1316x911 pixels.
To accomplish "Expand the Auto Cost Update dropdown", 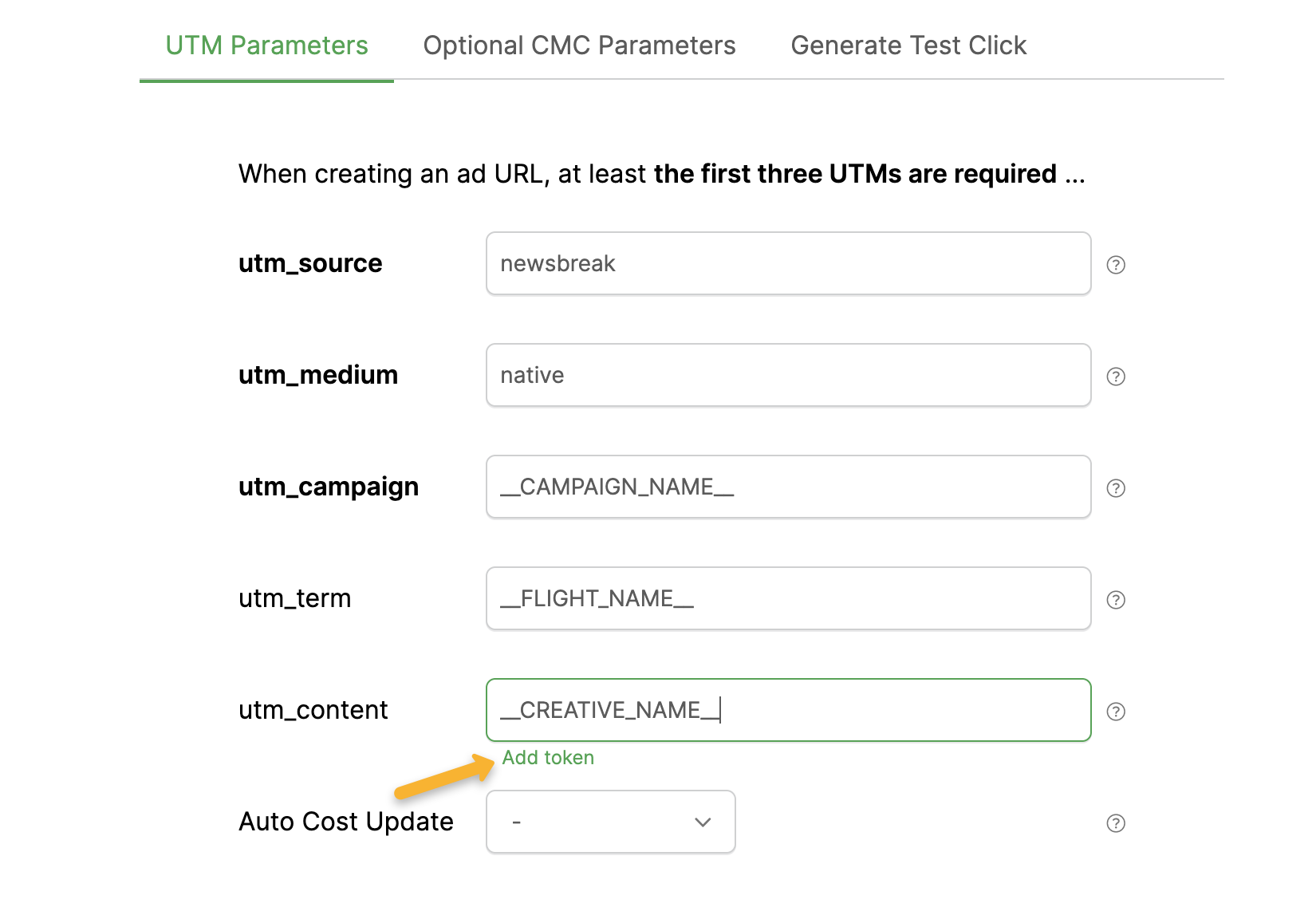I will click(610, 822).
